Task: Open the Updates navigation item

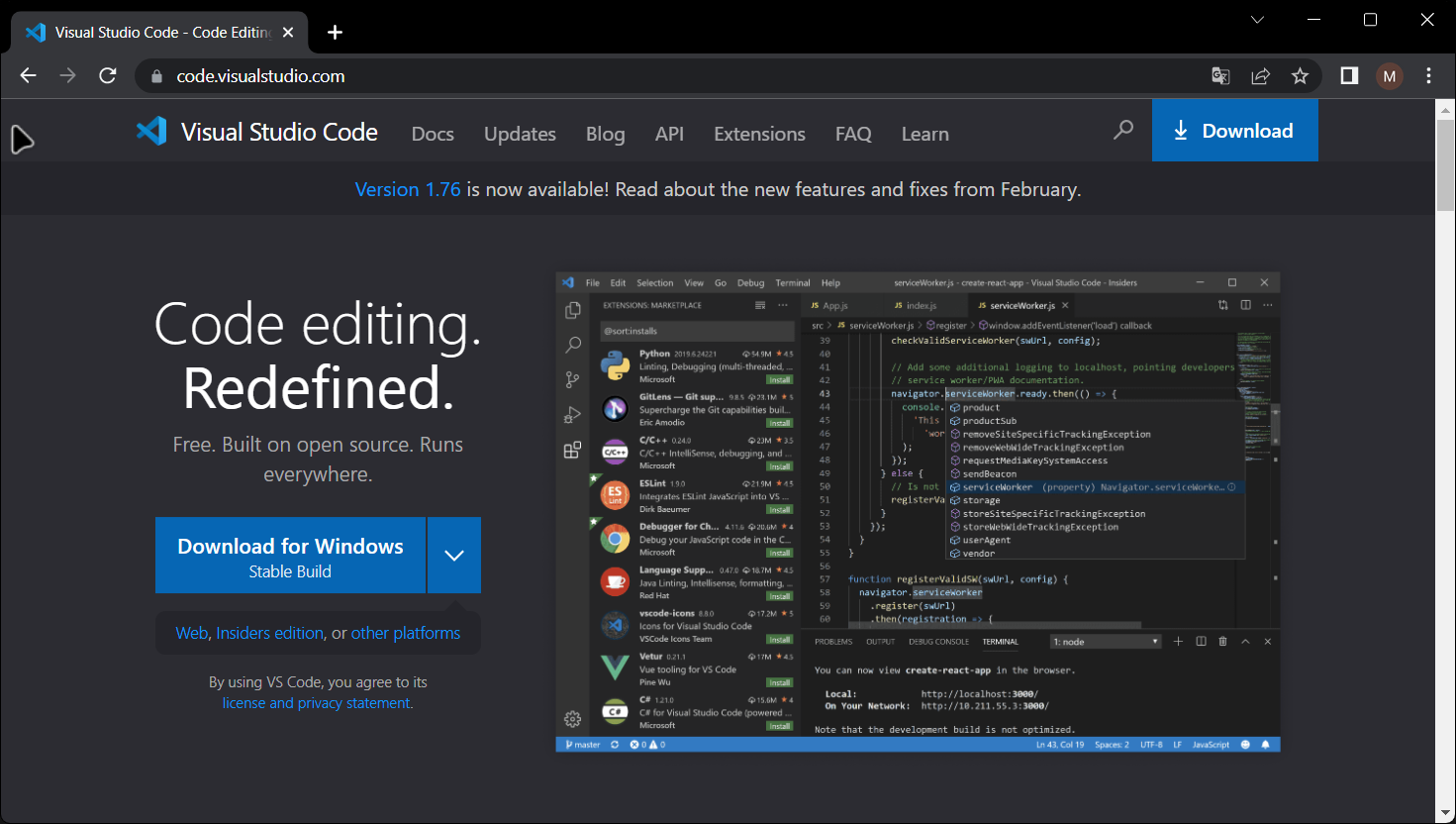Action: tap(520, 134)
